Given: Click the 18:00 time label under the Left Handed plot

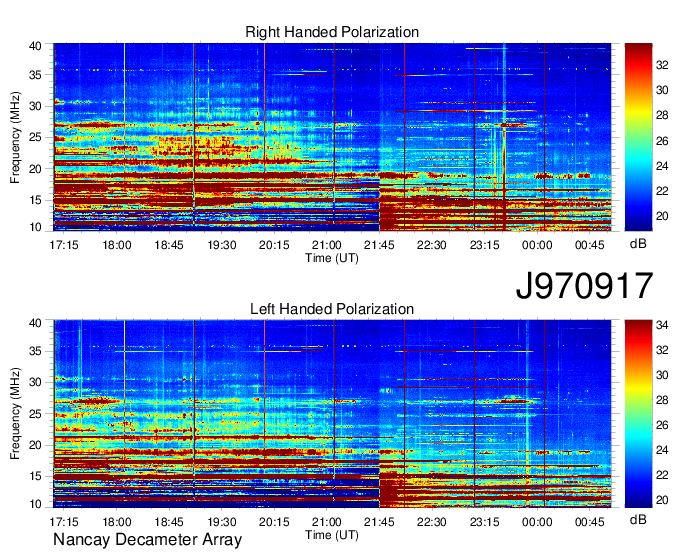Looking at the screenshot, I should tap(117, 522).
